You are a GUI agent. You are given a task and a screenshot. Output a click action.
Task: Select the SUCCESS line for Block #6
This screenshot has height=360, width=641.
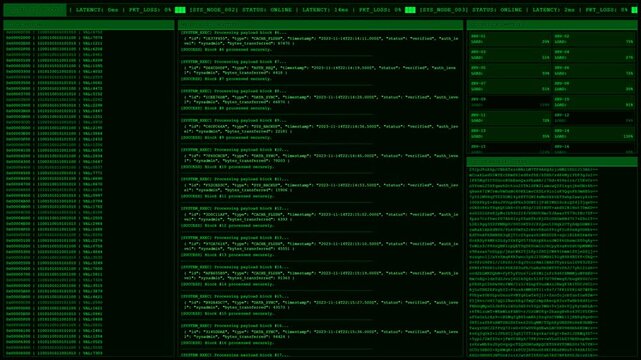point(226,50)
